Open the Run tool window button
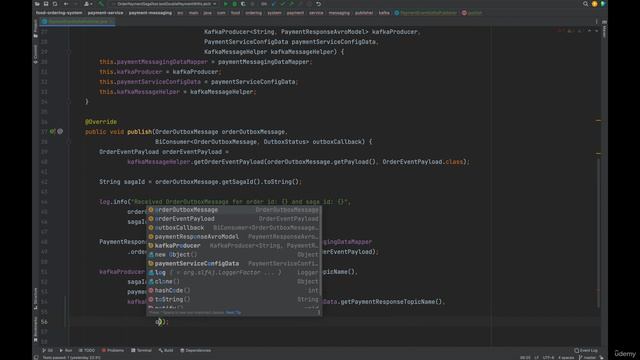This screenshot has width=640, height=360. point(66,350)
